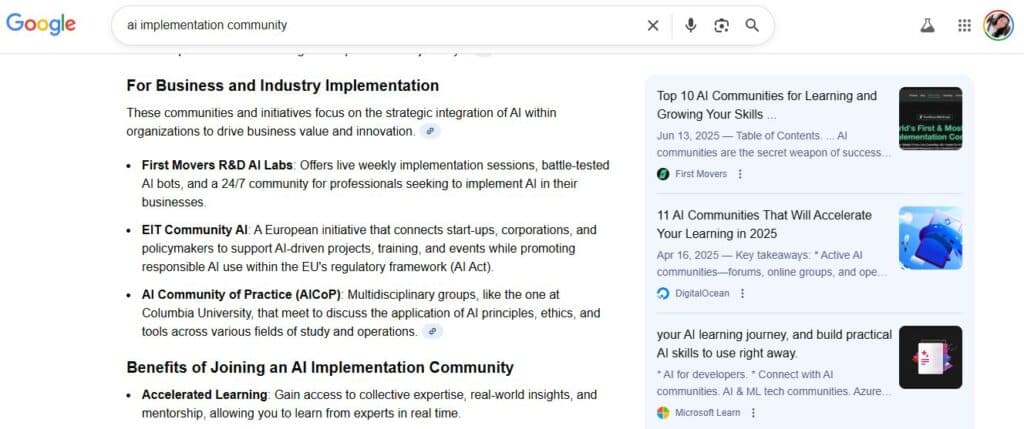The image size is (1024, 429).
Task: Click 'AI Community of Practice (AICoP)' text
Action: click(242, 295)
